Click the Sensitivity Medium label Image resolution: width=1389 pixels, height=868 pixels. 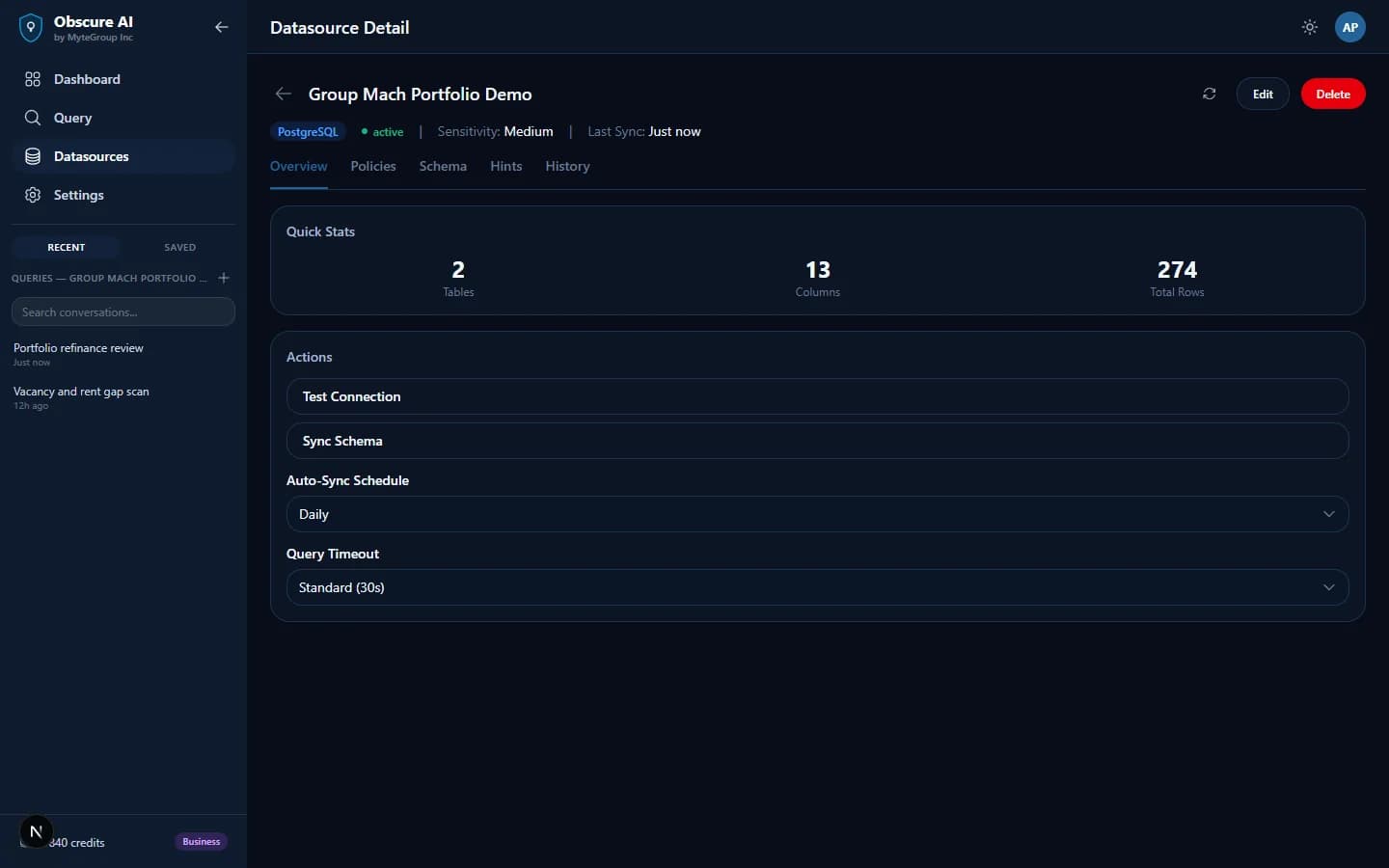[495, 131]
